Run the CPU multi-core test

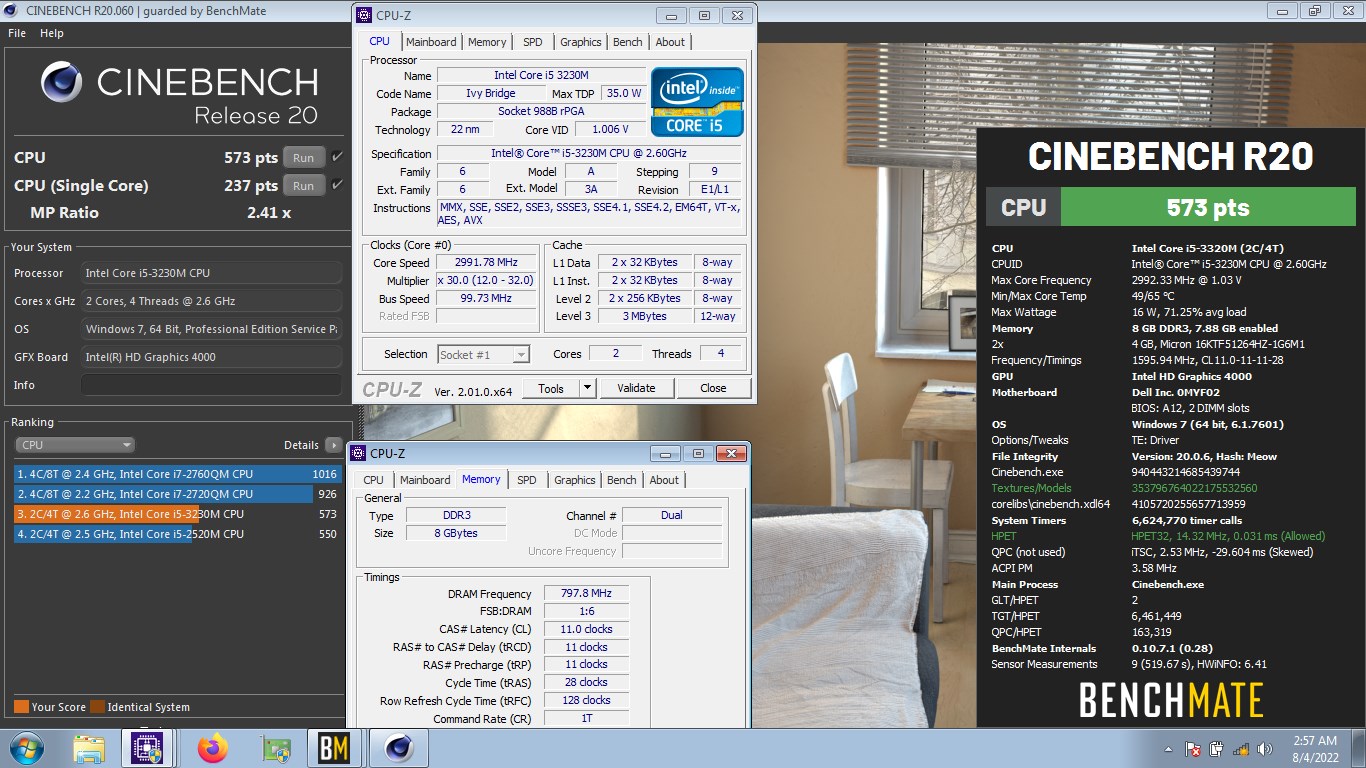(x=304, y=158)
